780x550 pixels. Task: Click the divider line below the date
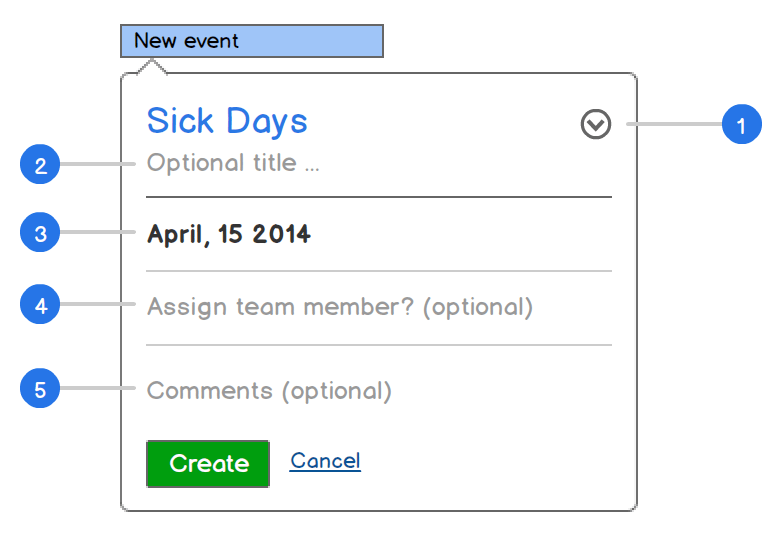point(379,271)
